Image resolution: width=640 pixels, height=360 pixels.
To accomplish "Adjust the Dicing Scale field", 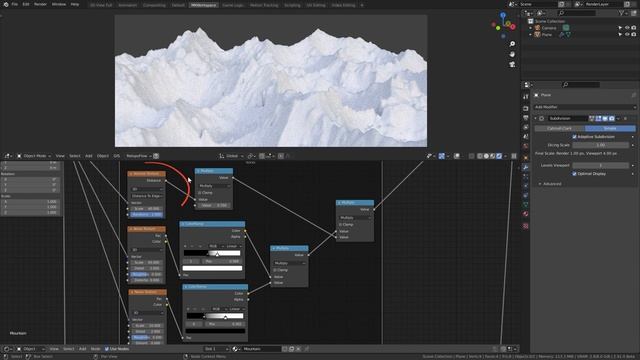I will pos(600,145).
